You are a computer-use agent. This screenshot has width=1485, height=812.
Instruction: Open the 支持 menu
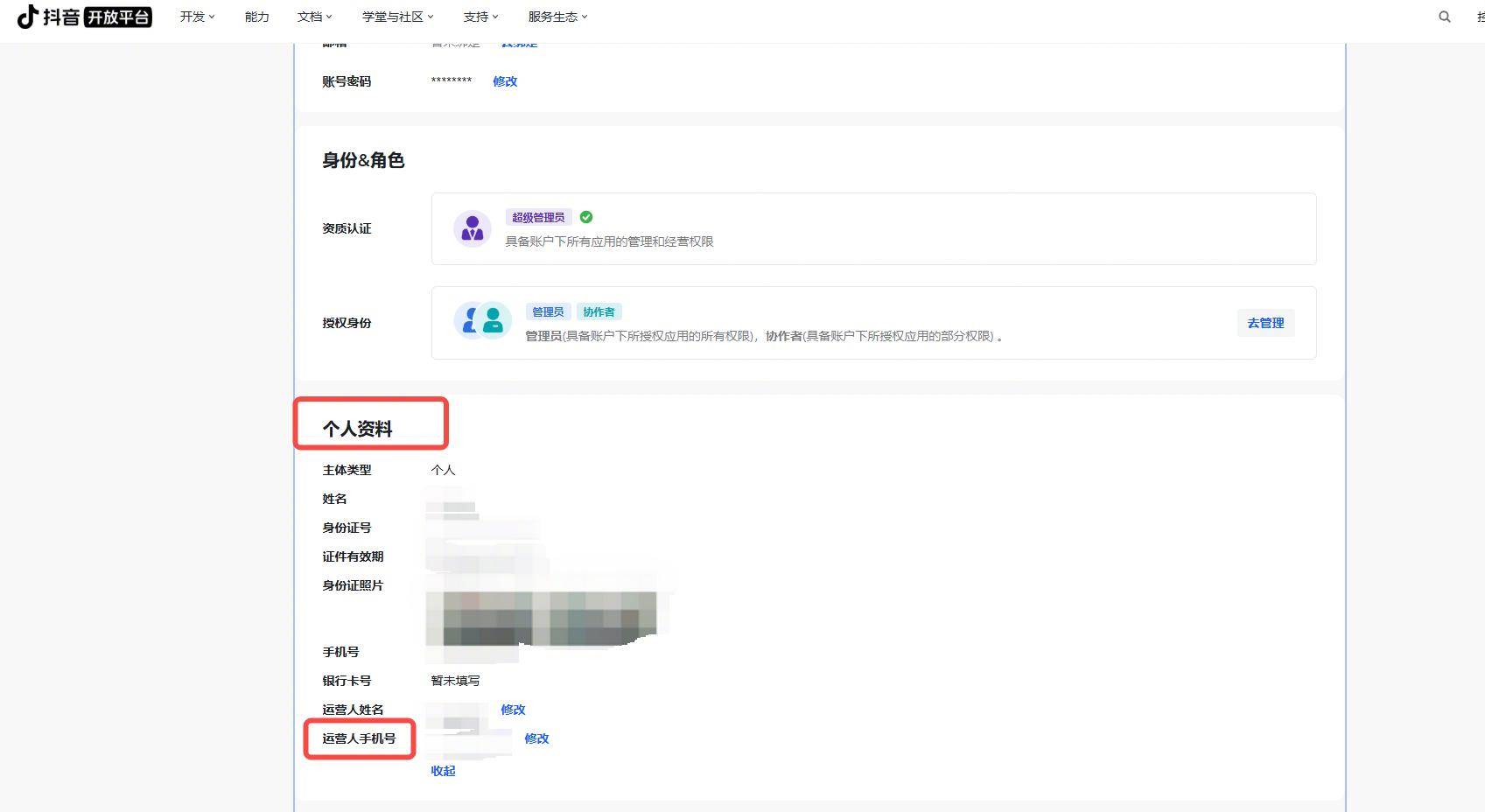pos(480,17)
